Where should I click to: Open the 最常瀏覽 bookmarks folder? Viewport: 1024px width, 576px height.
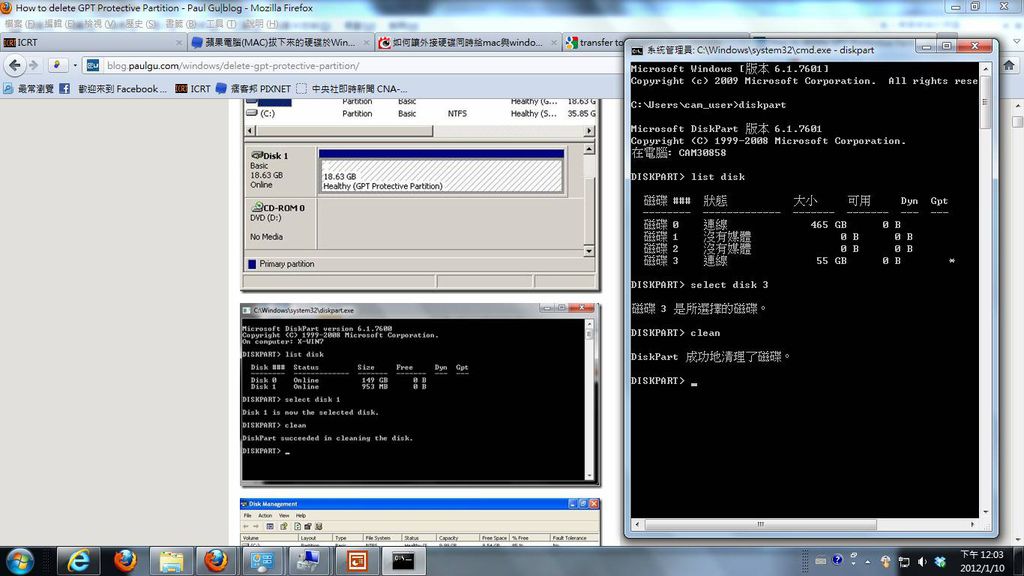point(29,88)
